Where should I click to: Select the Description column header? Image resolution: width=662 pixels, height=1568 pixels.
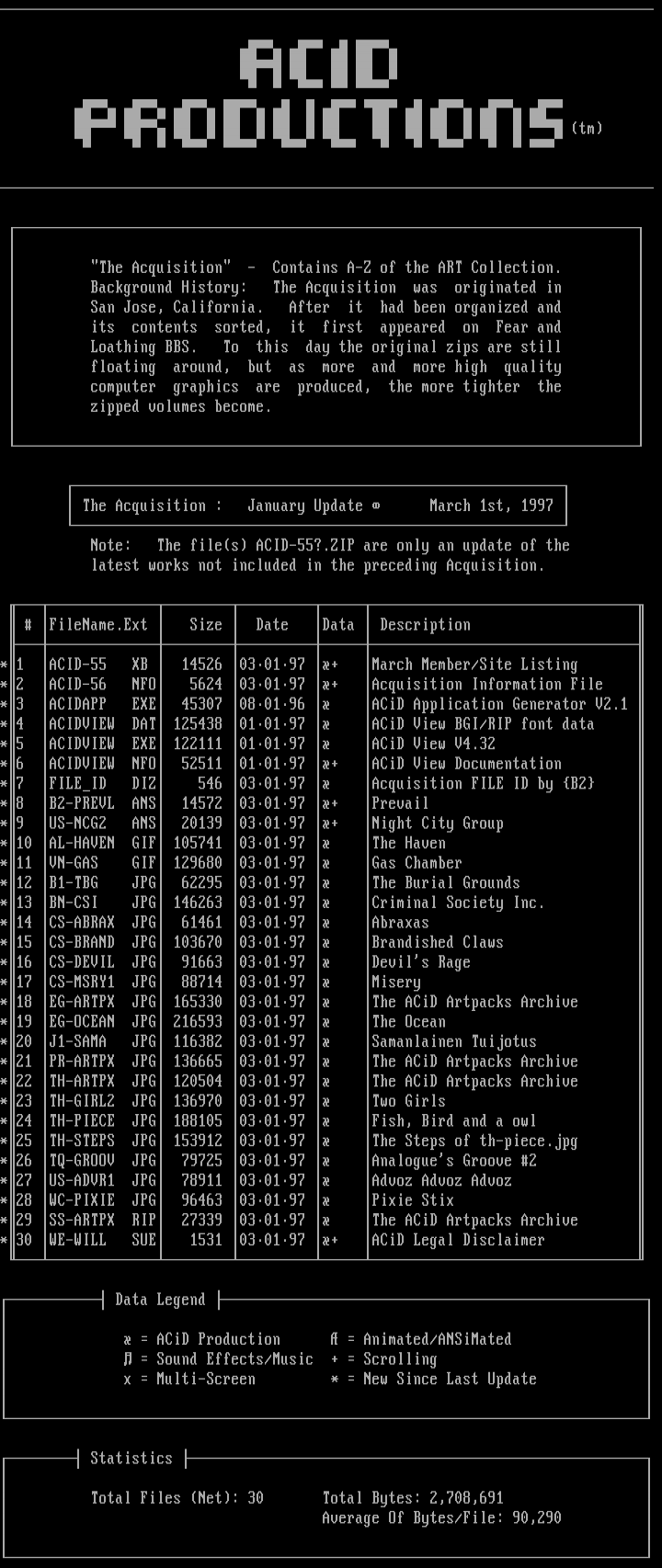425,625
